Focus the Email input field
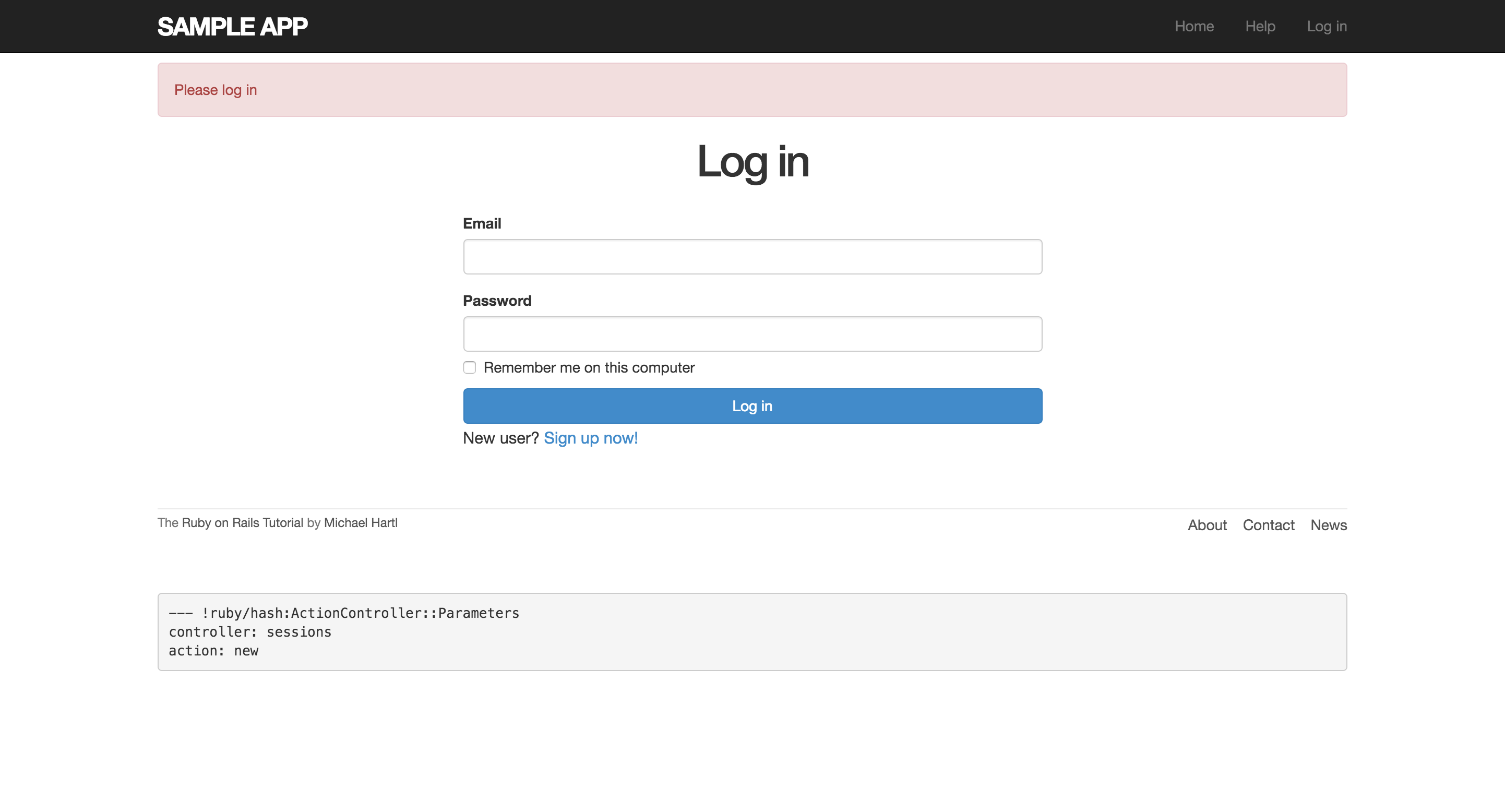Image resolution: width=1505 pixels, height=812 pixels. 752,256
